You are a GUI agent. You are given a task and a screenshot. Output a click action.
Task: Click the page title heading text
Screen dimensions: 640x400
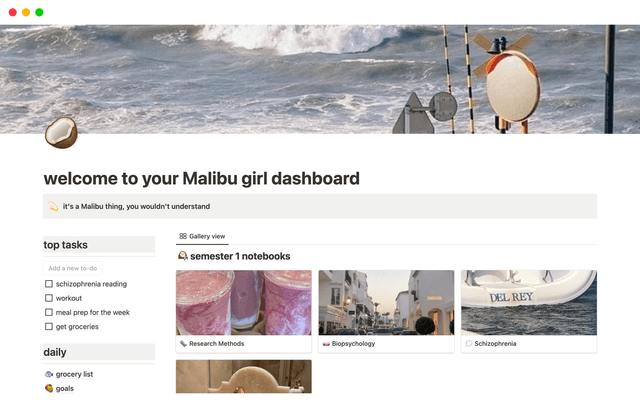tap(202, 178)
